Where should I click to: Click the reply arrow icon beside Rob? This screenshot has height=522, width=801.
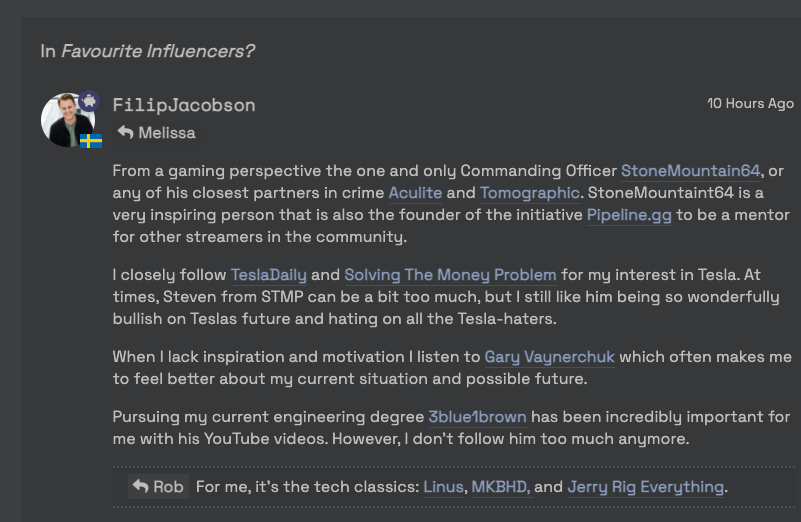(x=140, y=487)
